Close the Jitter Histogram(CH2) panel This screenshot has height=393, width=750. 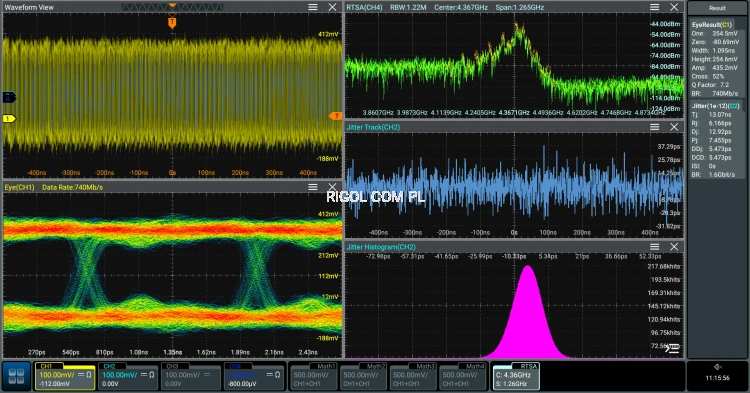tap(674, 247)
